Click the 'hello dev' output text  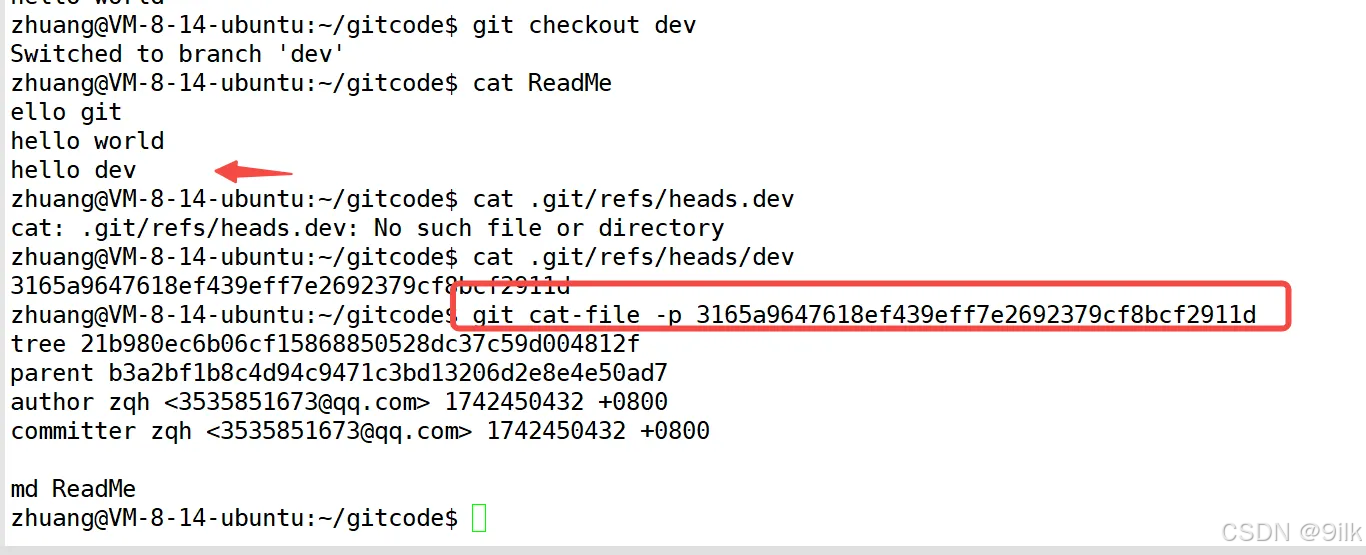(73, 170)
